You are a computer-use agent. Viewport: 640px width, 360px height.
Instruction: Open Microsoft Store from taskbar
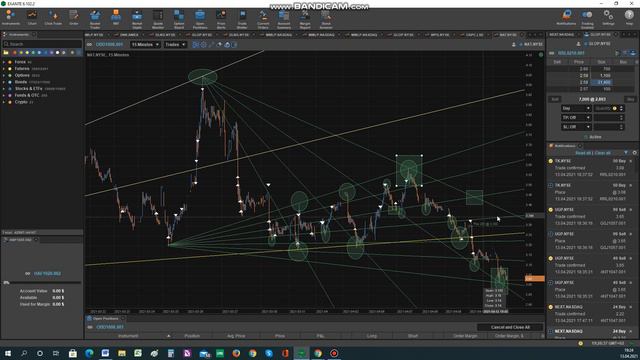pos(73,353)
